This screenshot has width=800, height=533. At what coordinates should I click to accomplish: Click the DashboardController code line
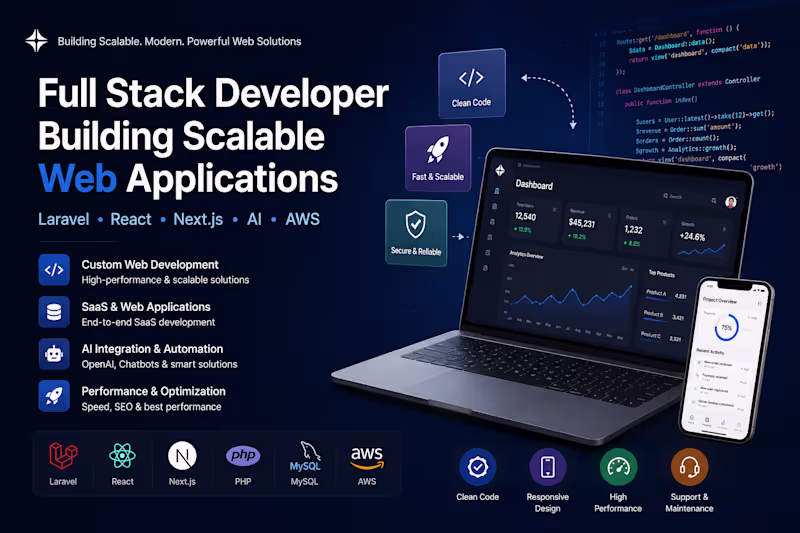tap(688, 85)
